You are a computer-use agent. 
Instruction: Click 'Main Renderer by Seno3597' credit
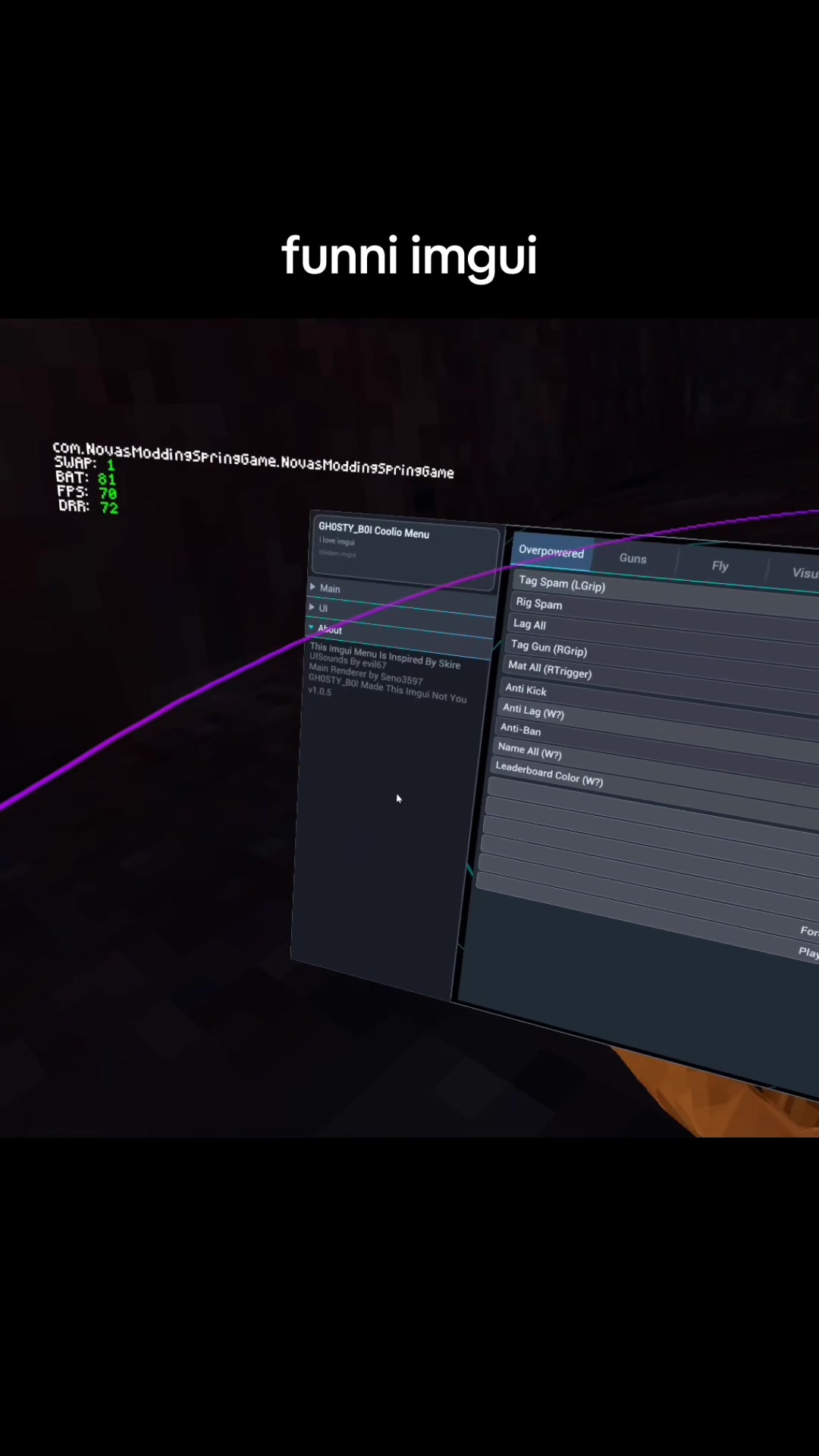click(x=366, y=673)
